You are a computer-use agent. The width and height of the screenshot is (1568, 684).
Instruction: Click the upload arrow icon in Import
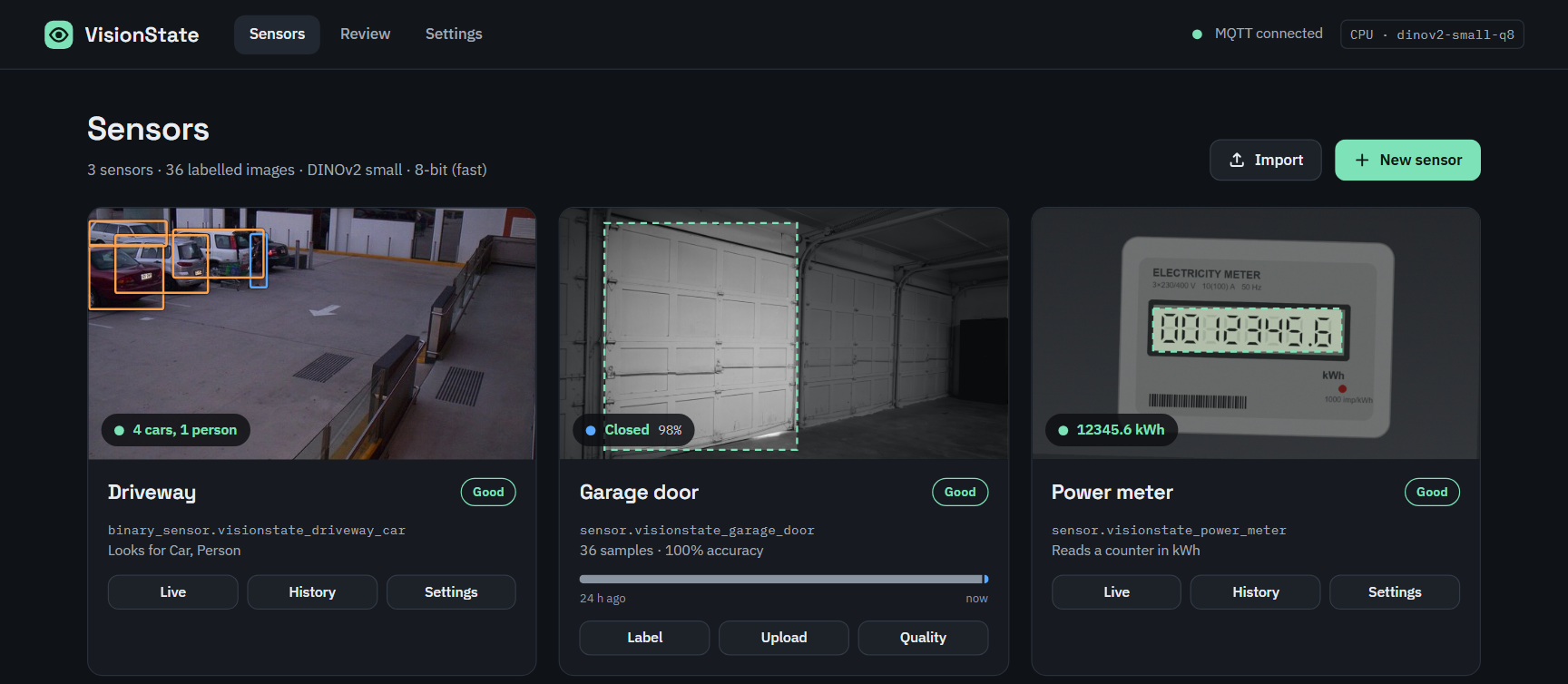pos(1237,160)
